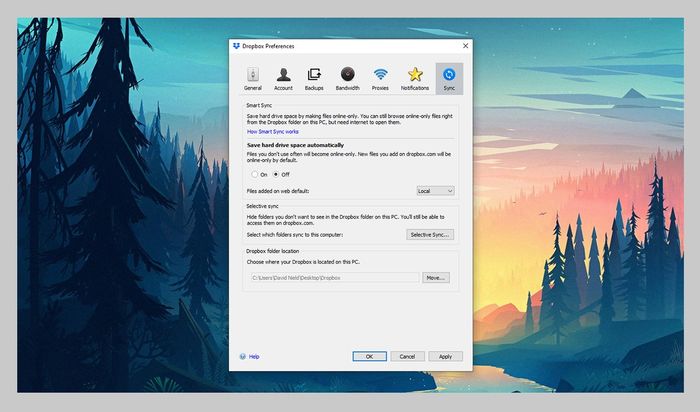Viewport: 700px width, 412px height.
Task: Click the Dropbox folder path field
Action: pos(333,277)
